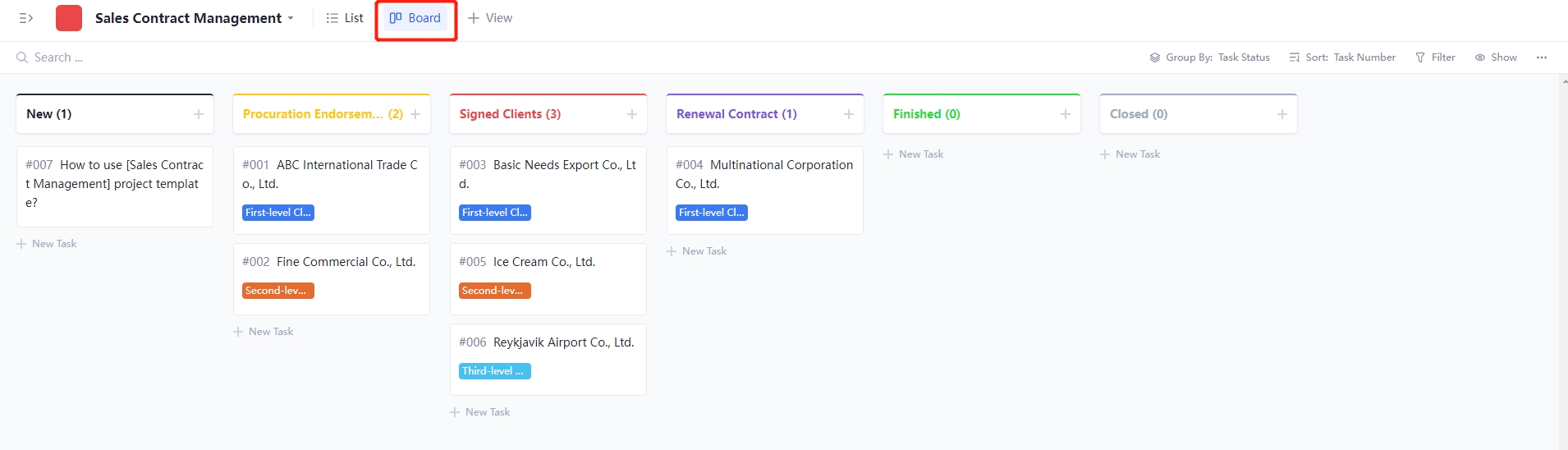
Task: Click Second-level tag on Ice Cream Co.
Action: [x=495, y=291]
